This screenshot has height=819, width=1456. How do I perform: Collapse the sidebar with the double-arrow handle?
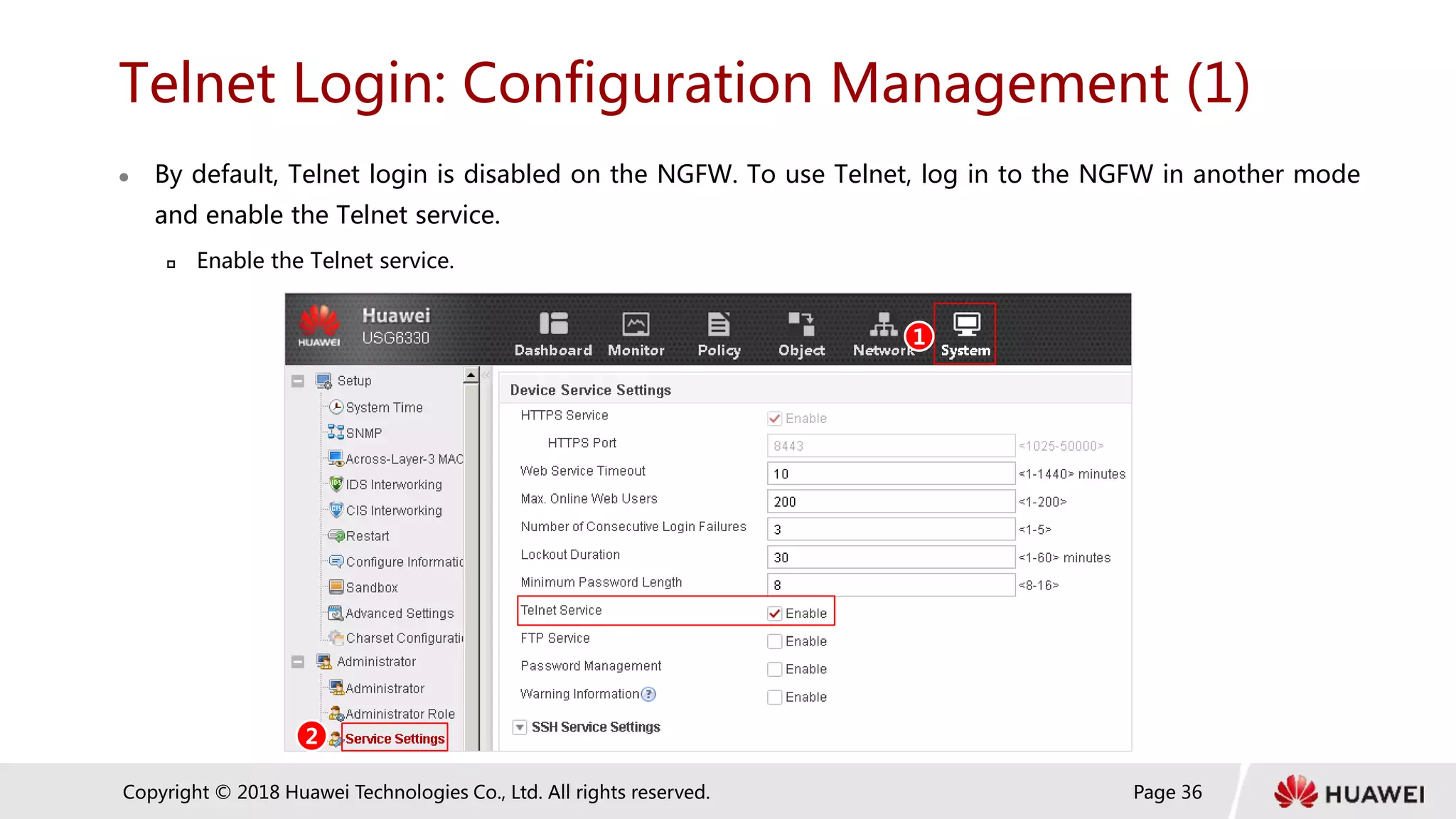pos(487,375)
